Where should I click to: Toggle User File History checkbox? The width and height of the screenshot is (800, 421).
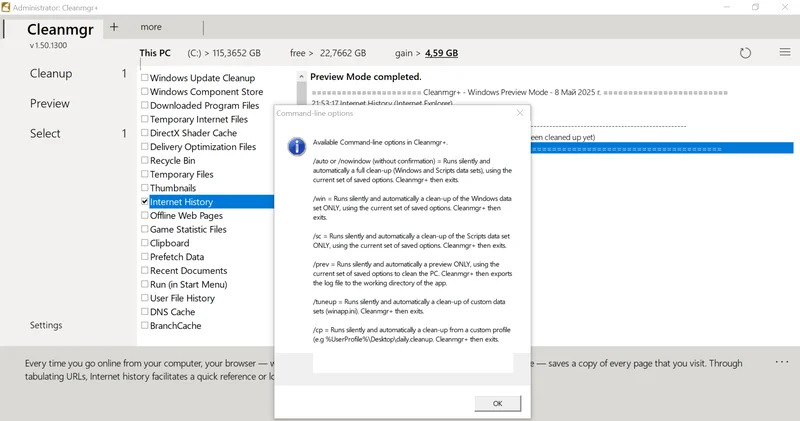pos(145,298)
